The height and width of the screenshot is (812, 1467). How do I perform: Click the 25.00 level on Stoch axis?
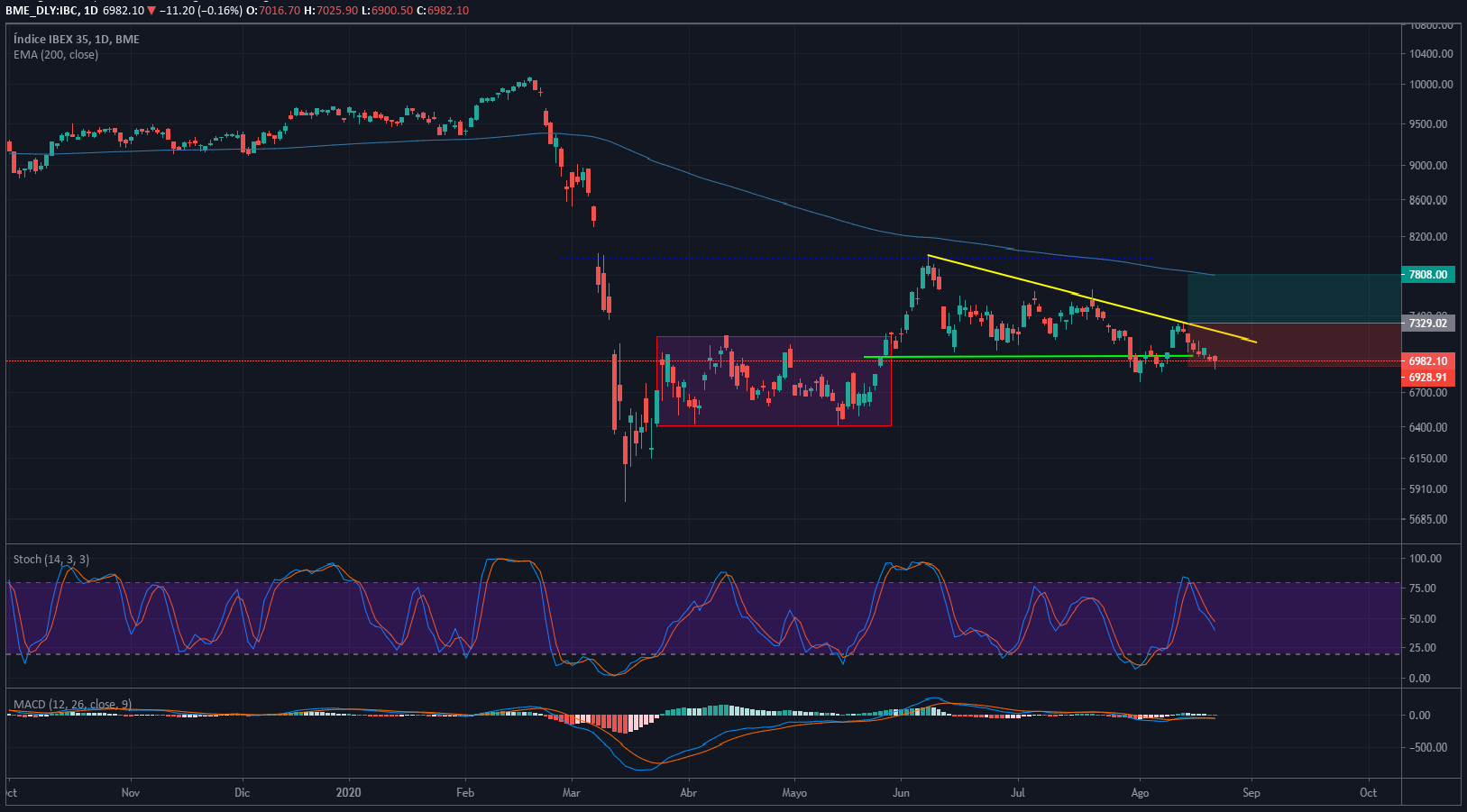[x=1423, y=648]
